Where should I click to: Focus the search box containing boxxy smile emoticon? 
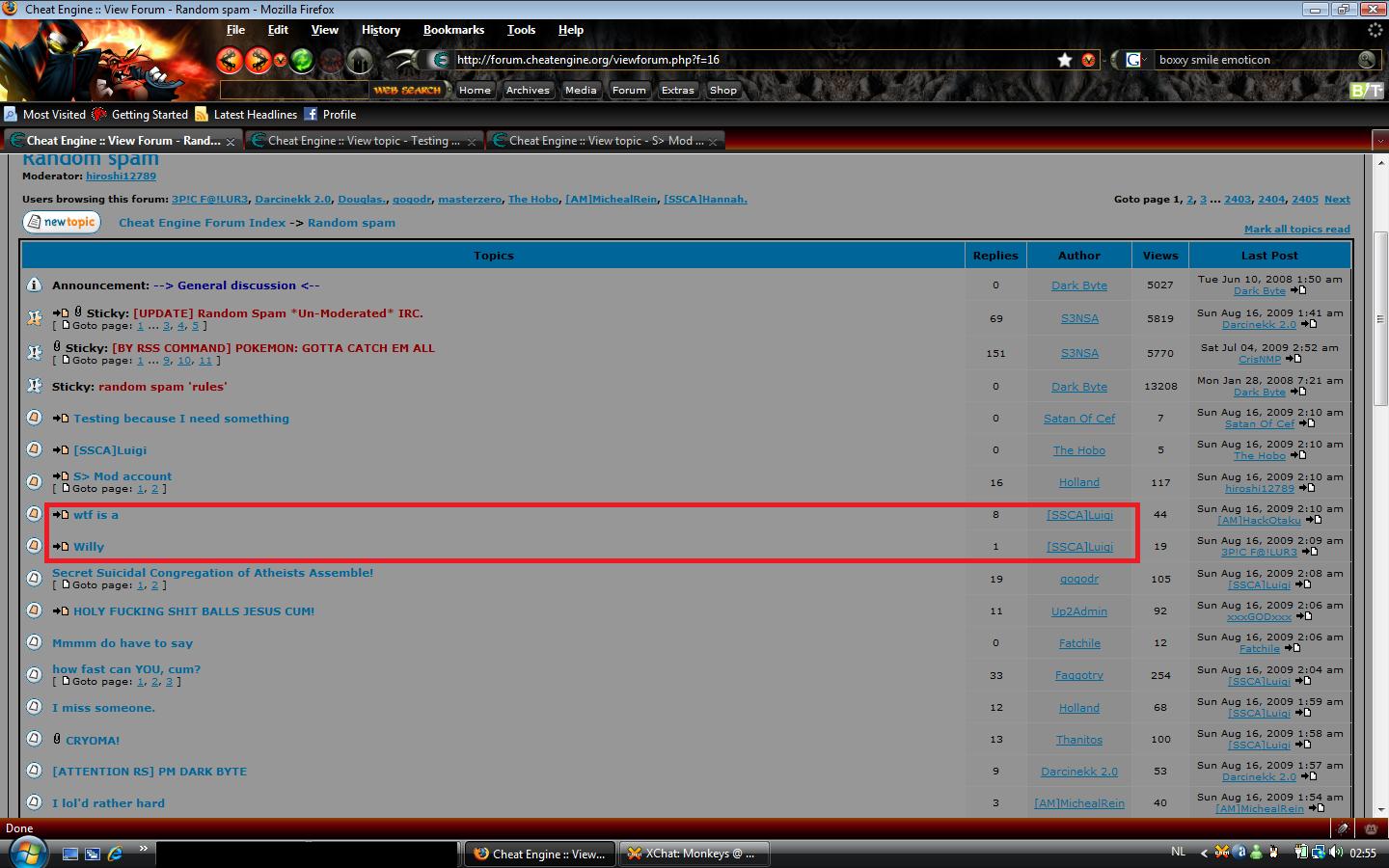[1256, 60]
